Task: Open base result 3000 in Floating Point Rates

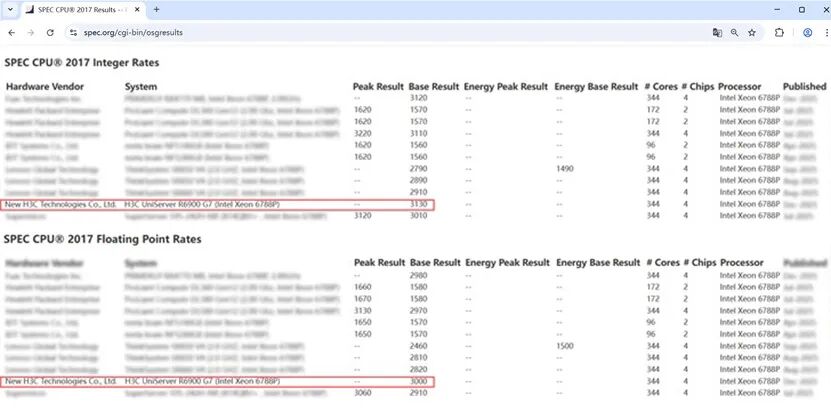Action: pyautogui.click(x=422, y=382)
